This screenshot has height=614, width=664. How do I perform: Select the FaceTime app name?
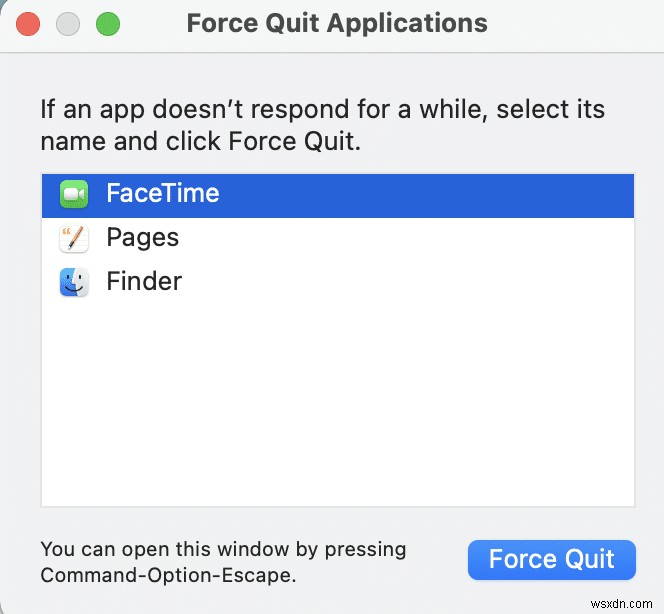(162, 194)
